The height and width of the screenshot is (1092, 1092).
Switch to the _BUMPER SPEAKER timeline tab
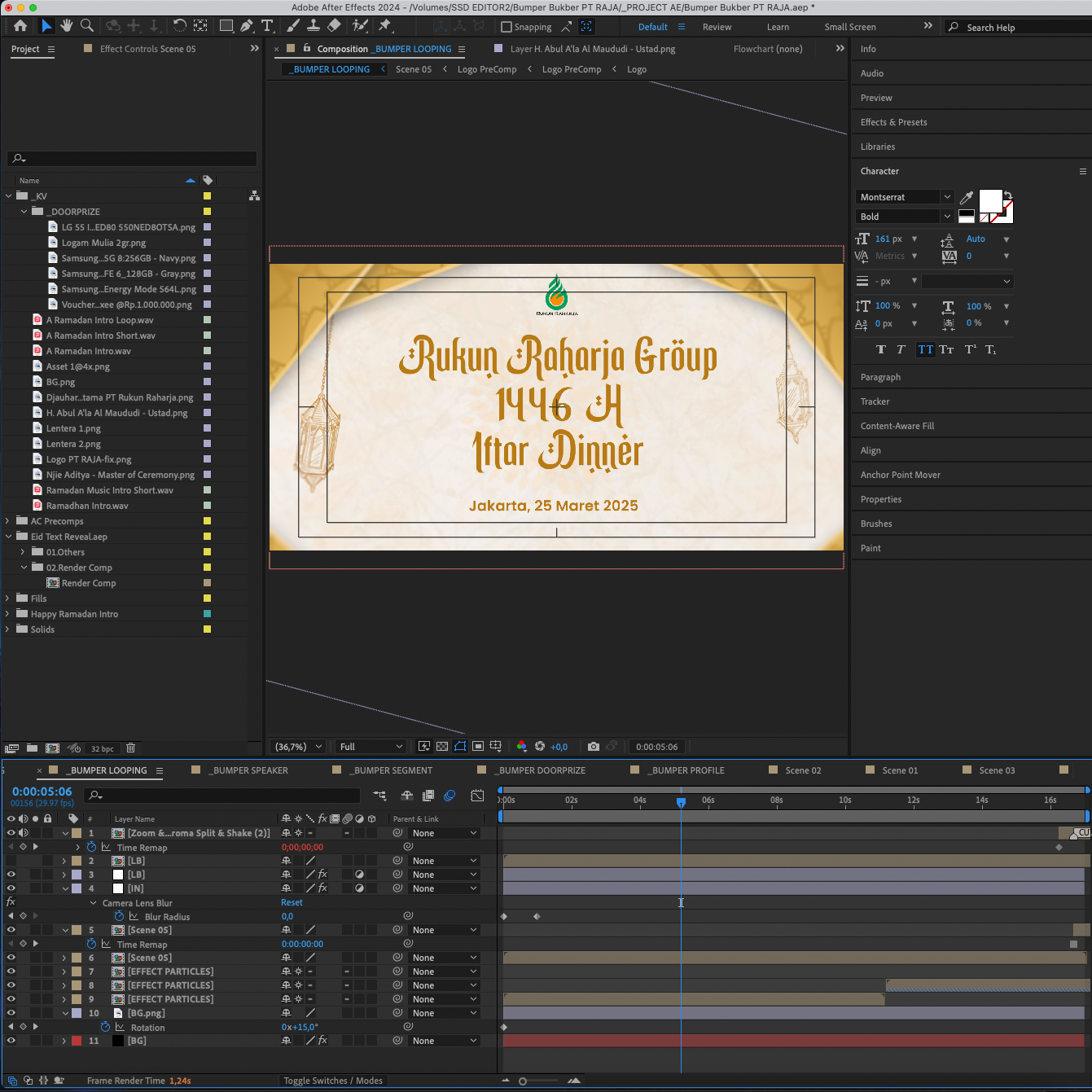point(251,770)
